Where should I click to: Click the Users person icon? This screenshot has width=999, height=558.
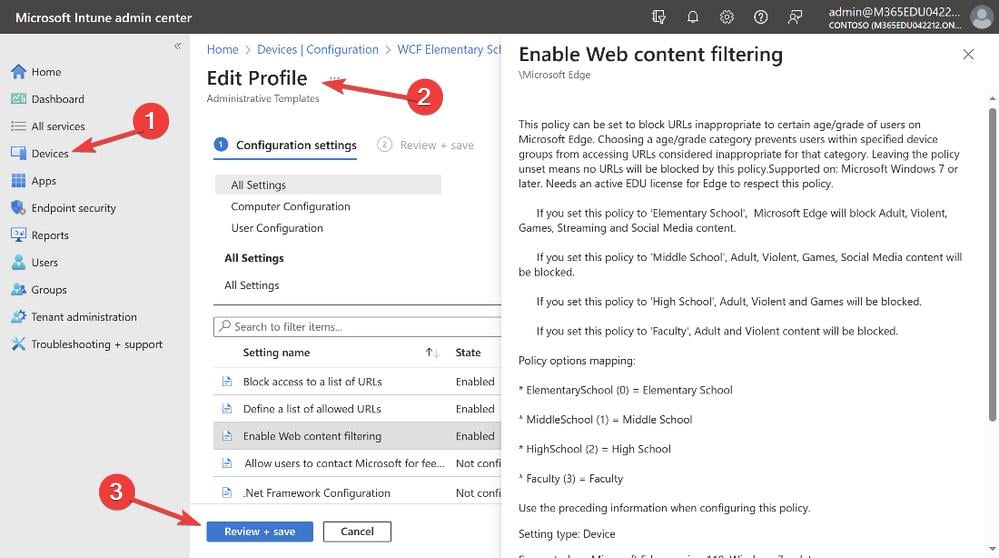coord(18,262)
